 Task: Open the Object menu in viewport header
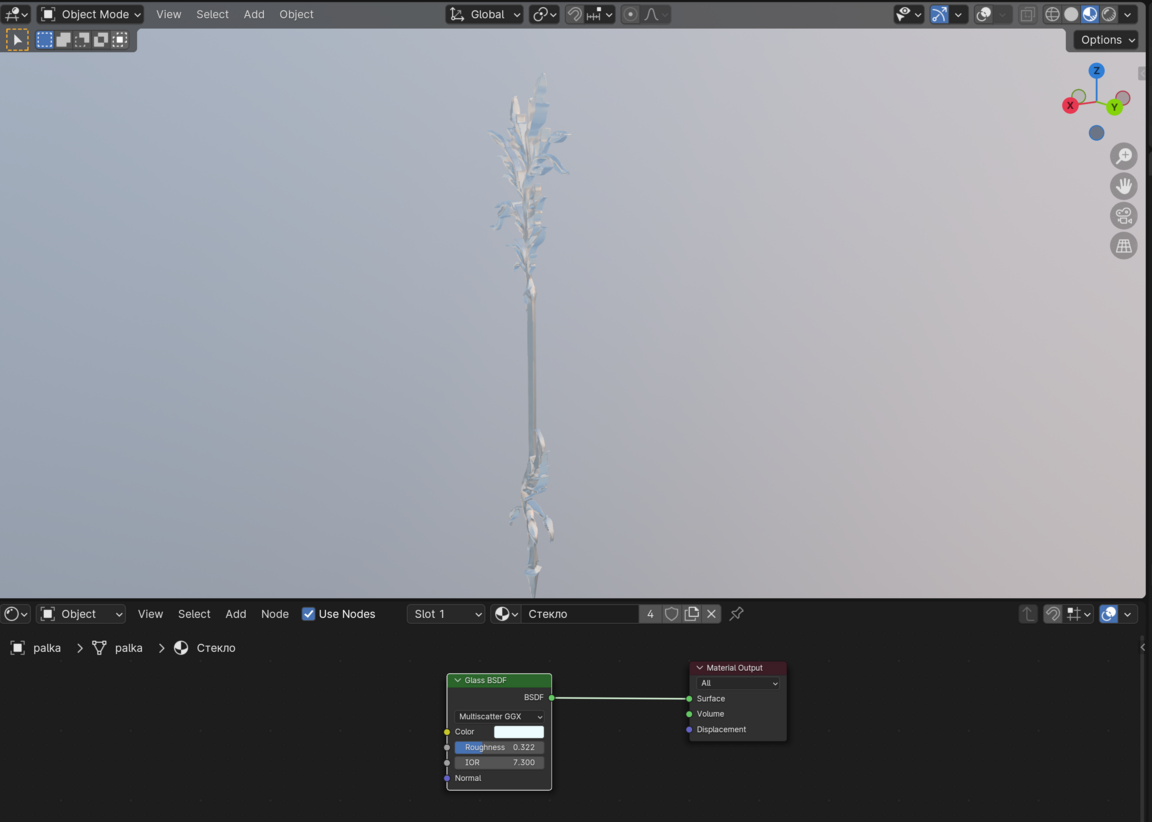click(296, 14)
